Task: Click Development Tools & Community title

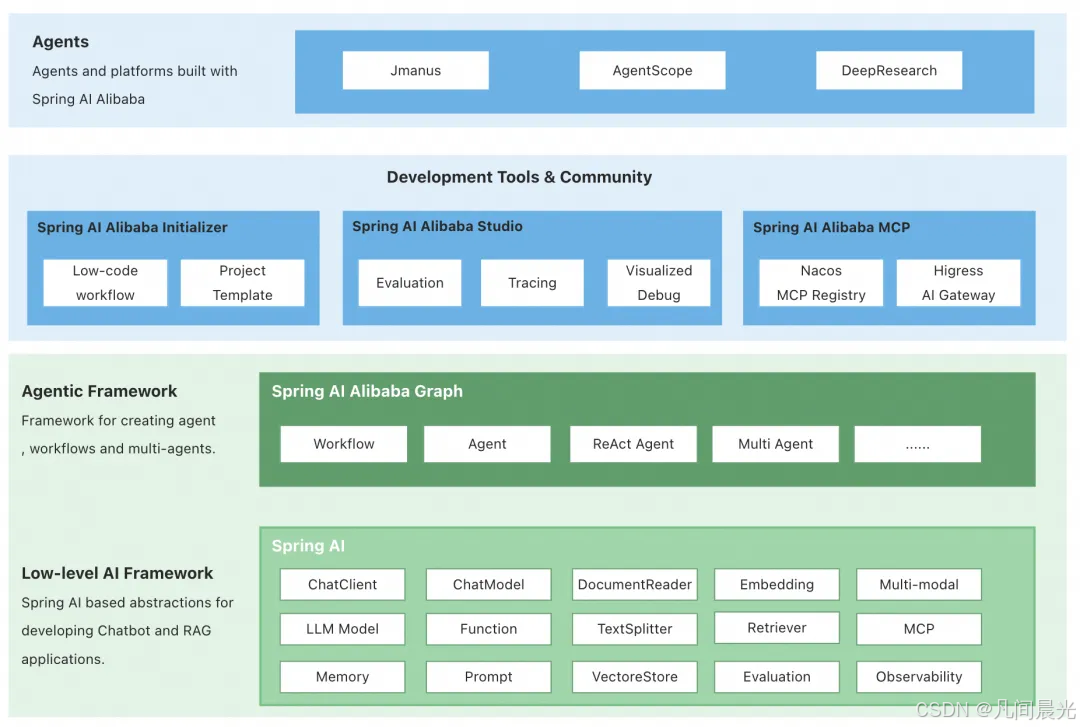Action: pos(519,177)
